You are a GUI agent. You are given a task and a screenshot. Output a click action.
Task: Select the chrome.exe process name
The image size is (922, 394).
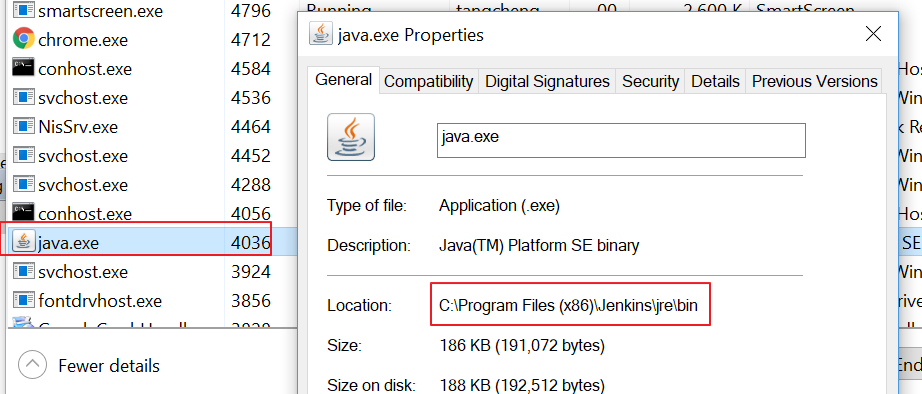83,40
